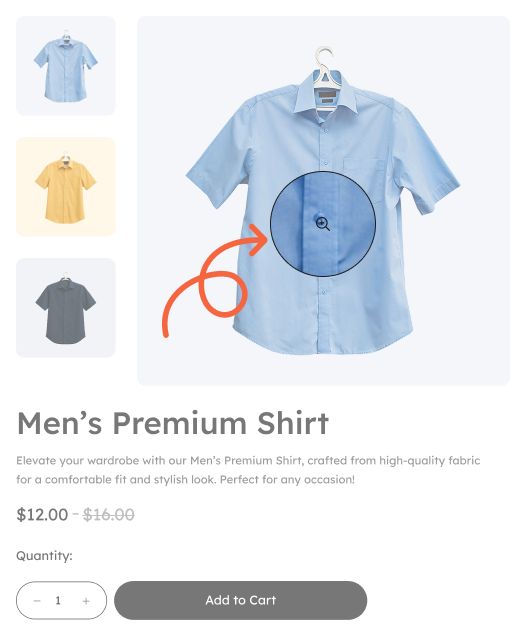Click the gray collar label tag
This screenshot has width=526, height=637.
click(x=327, y=96)
